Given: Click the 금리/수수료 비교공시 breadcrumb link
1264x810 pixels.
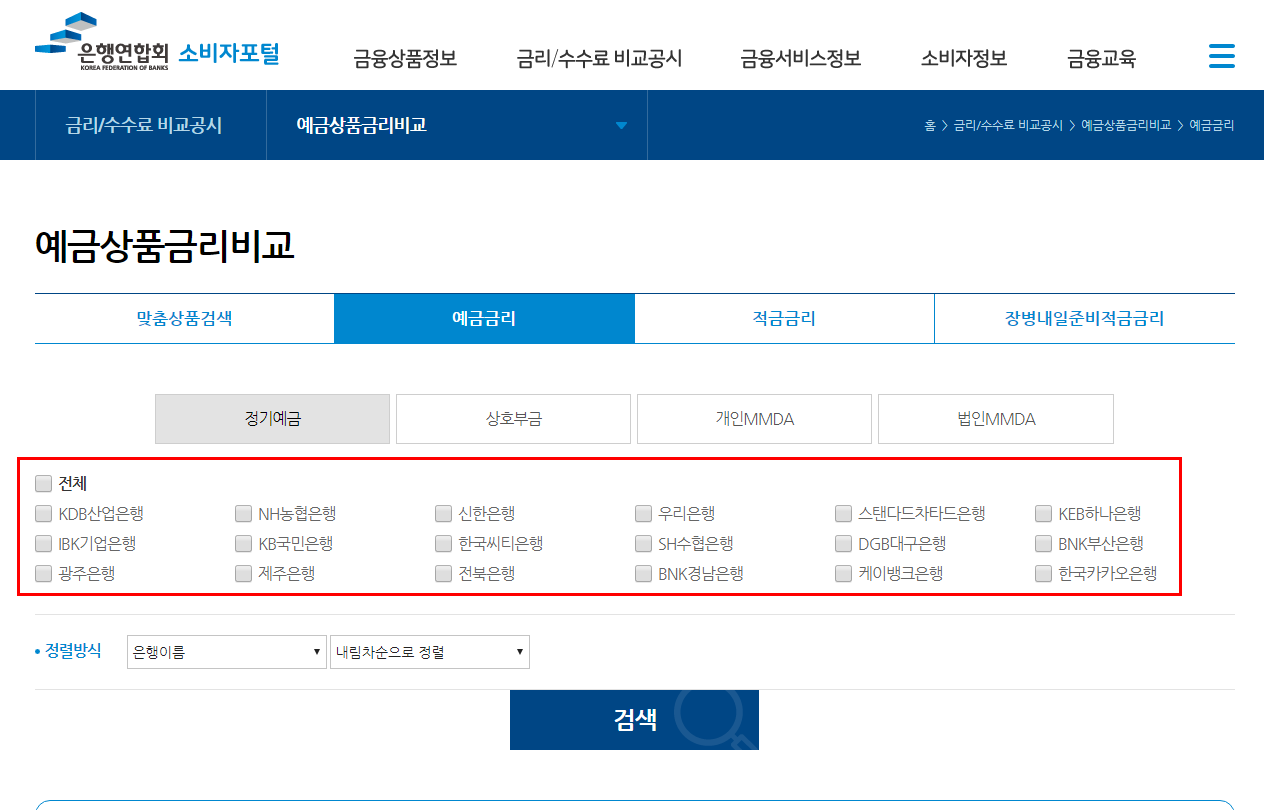Looking at the screenshot, I should point(1008,125).
